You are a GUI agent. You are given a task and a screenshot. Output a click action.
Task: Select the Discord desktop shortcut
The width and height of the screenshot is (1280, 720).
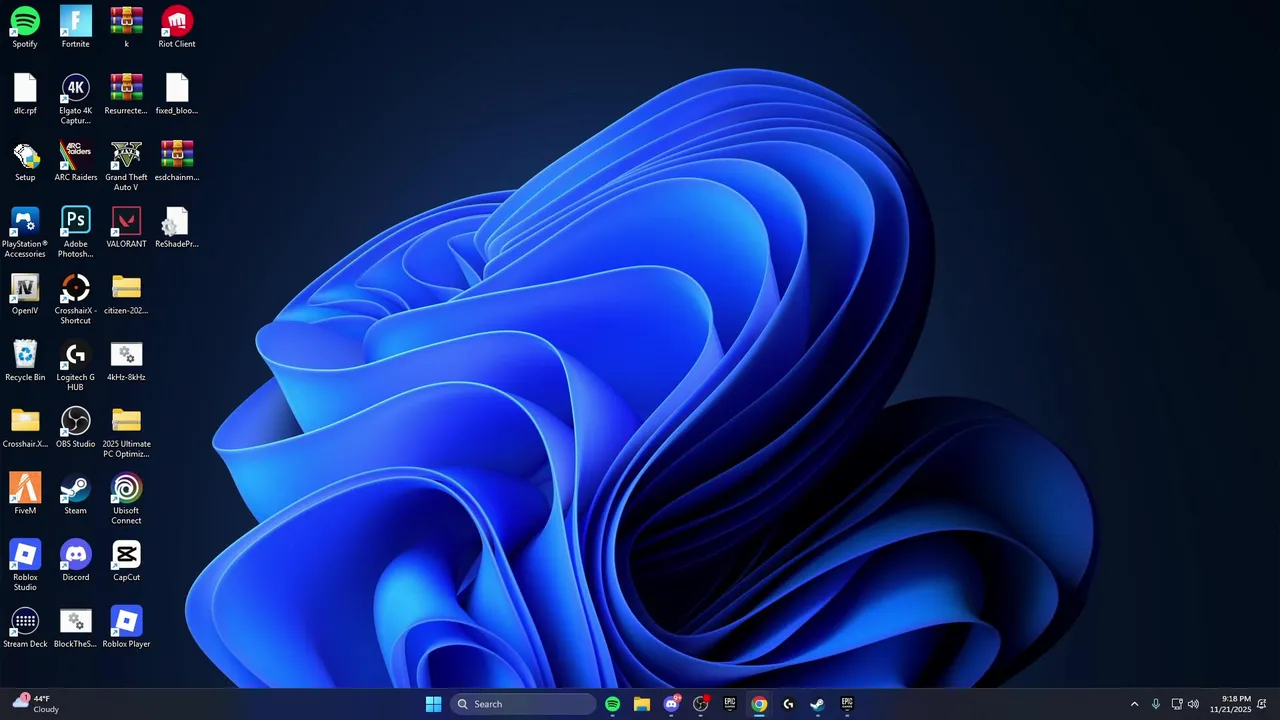75,561
